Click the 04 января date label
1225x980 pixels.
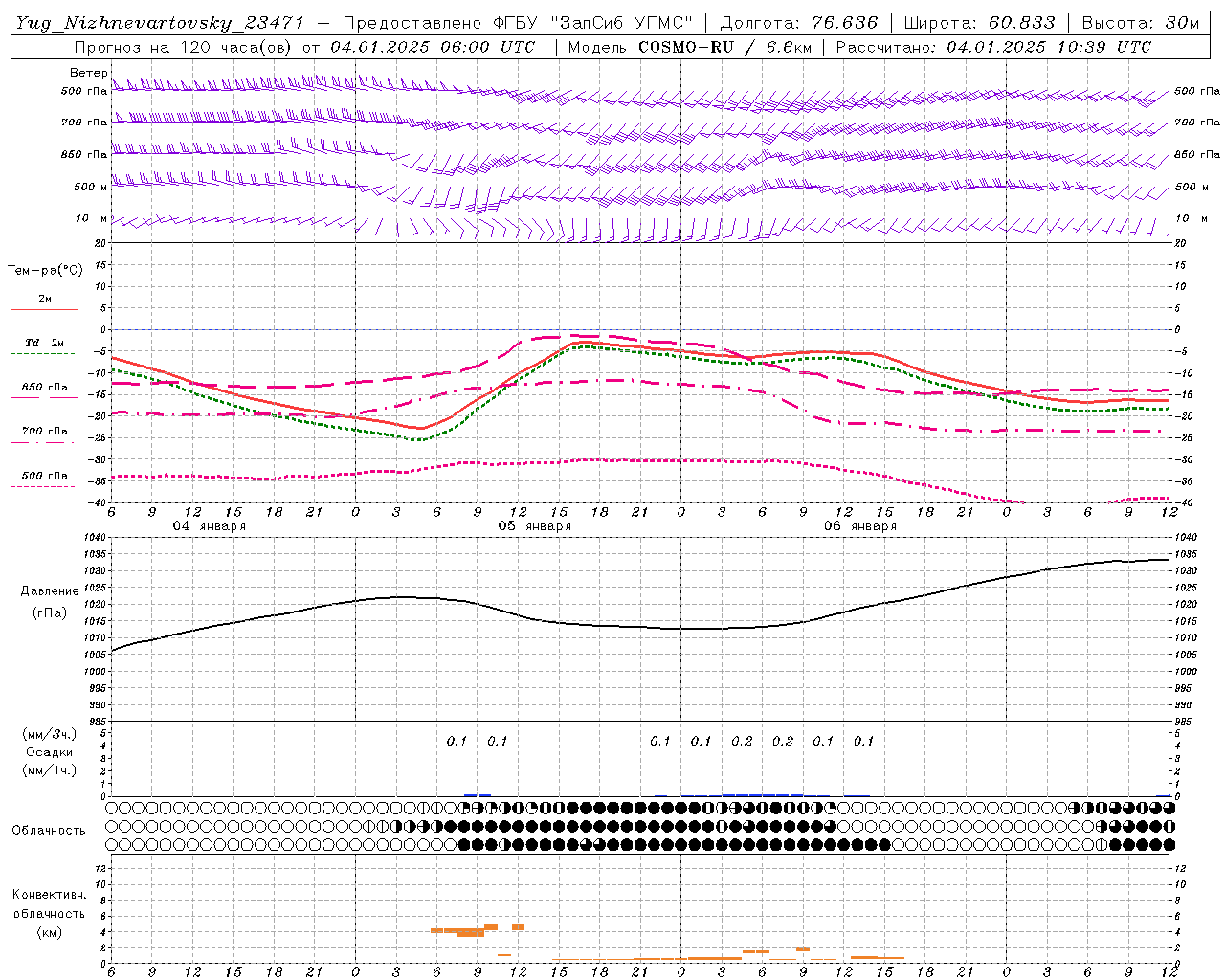point(210,526)
